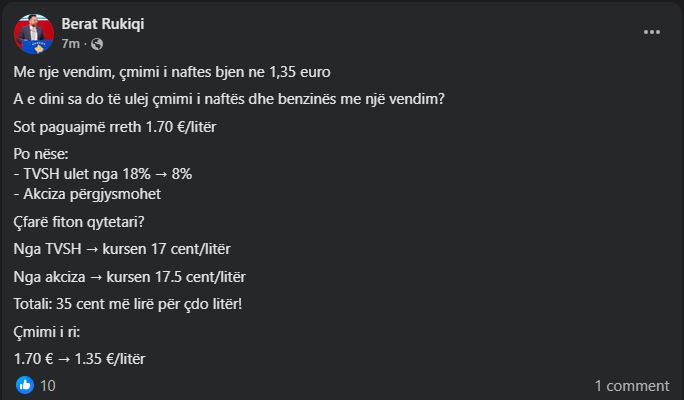Click the blue thumbs-up reaction icon
This screenshot has height=400, width=684.
point(24,385)
